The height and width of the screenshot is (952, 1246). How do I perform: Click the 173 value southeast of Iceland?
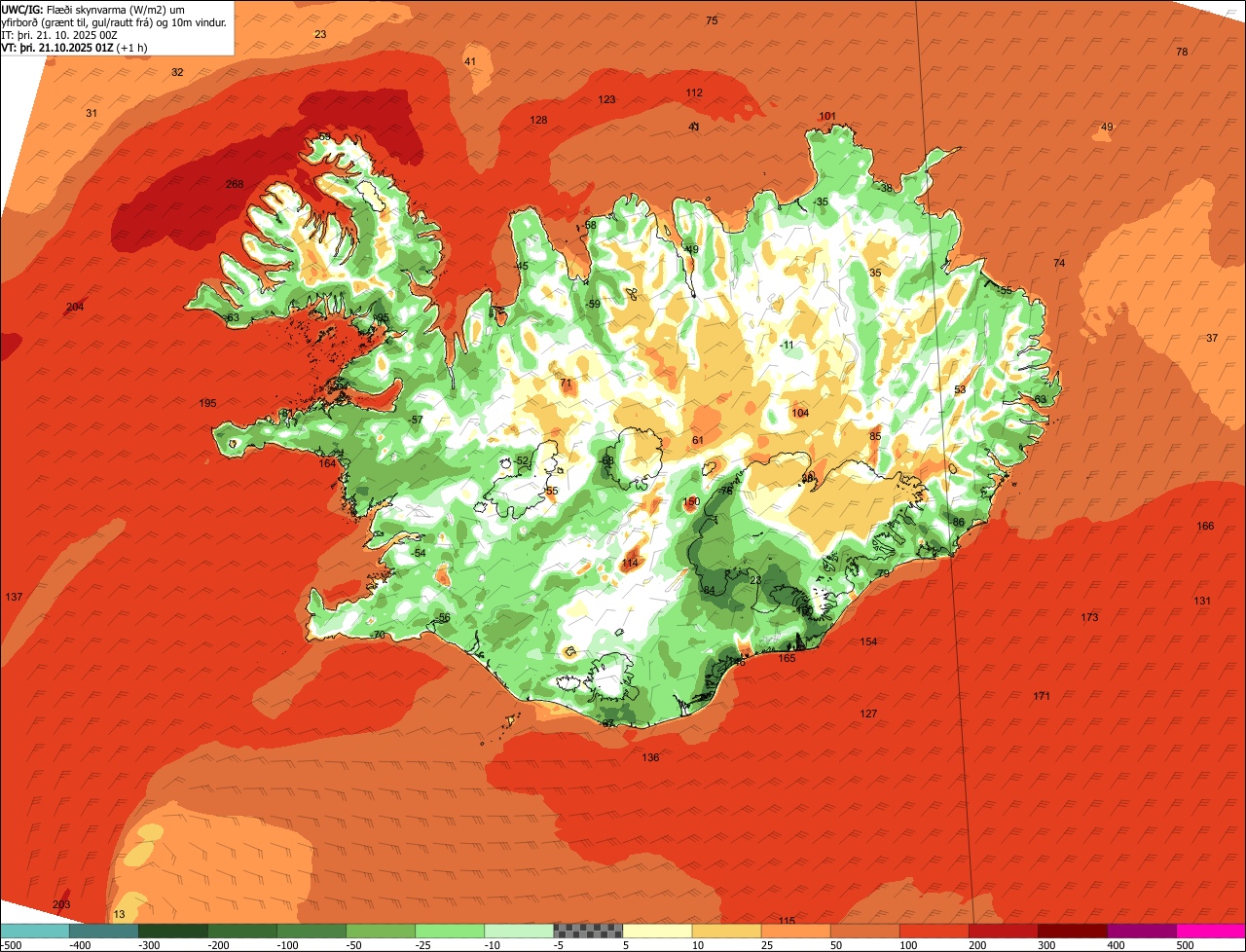1089,617
